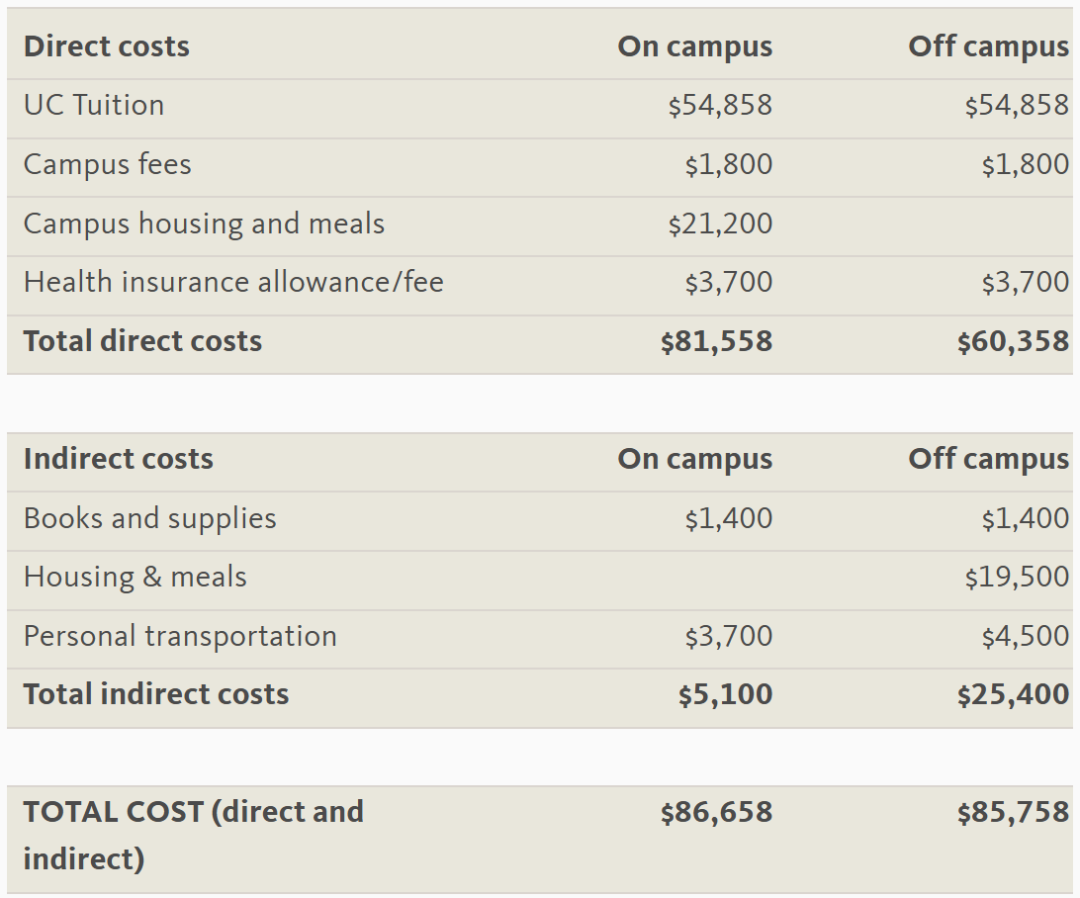Viewport: 1080px width, 898px height.
Task: Click the Campus housing and meals label
Action: pyautogui.click(x=204, y=223)
